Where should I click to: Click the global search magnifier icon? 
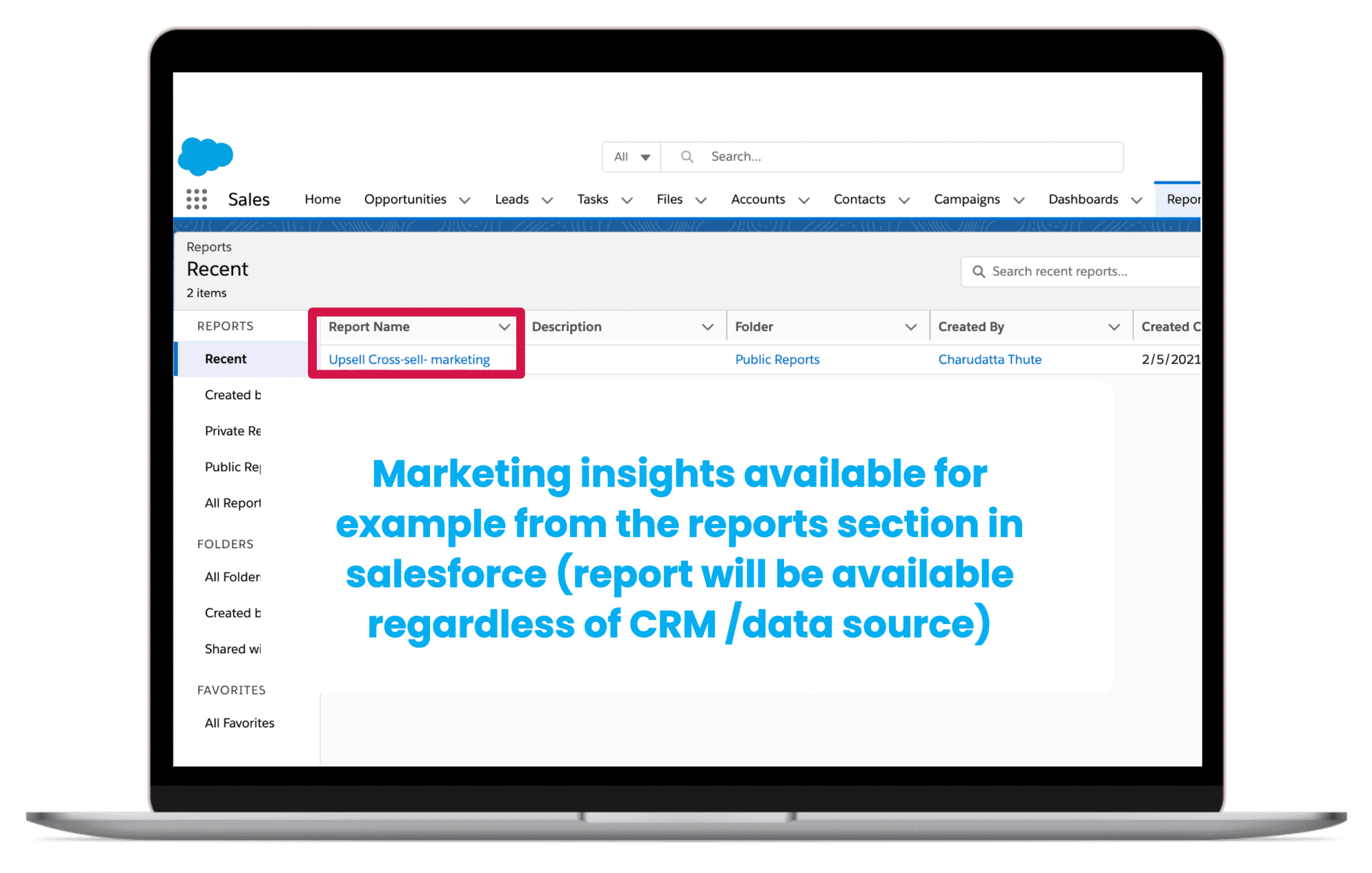(x=687, y=157)
